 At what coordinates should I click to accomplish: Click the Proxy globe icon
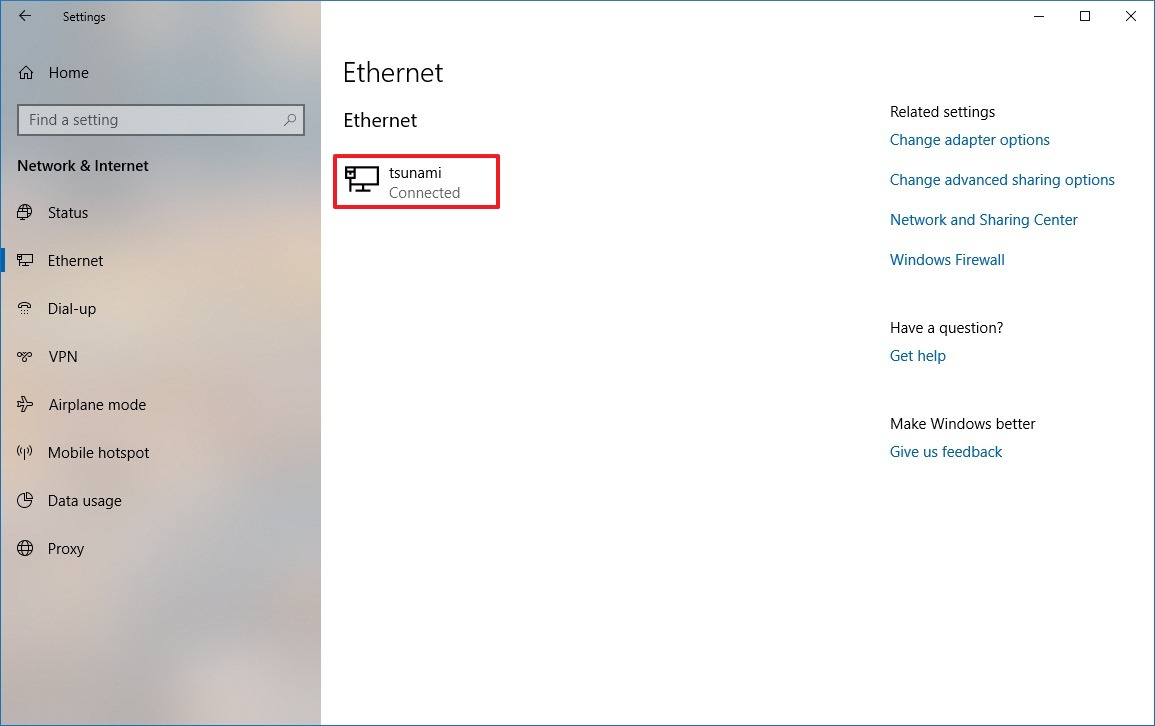tap(24, 548)
